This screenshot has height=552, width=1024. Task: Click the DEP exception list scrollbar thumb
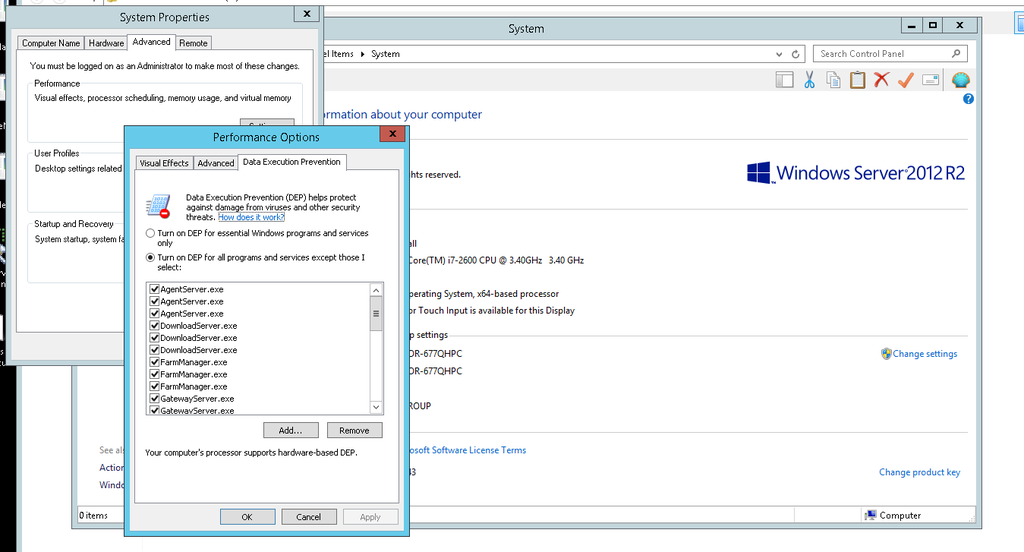376,314
